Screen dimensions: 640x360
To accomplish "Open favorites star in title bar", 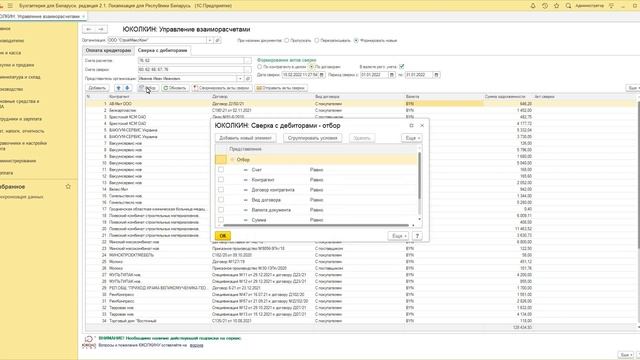I will click(557, 6).
